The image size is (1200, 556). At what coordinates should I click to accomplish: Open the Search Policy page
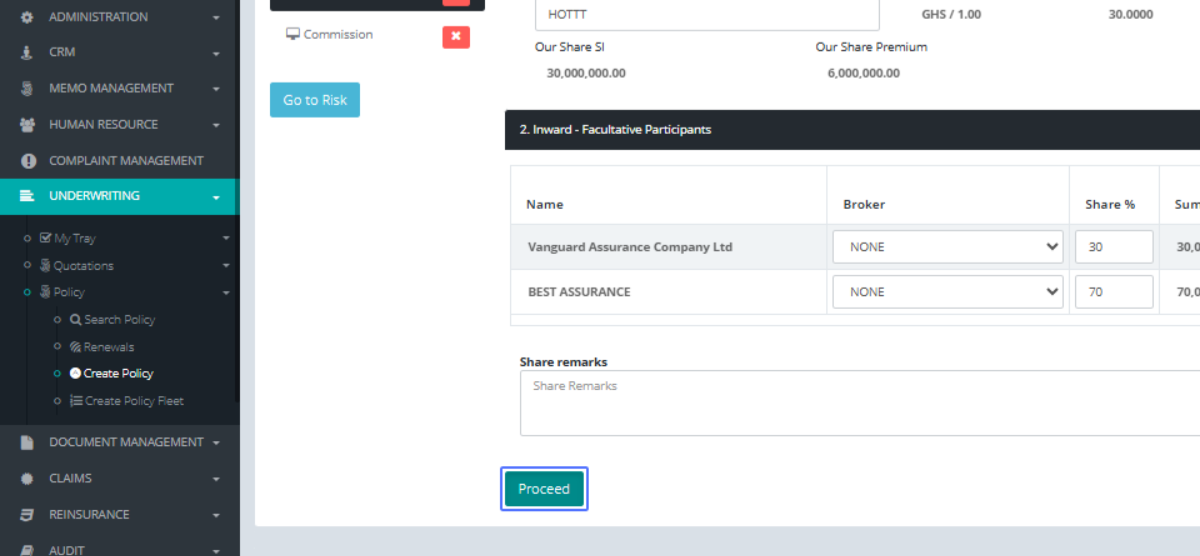tap(119, 320)
